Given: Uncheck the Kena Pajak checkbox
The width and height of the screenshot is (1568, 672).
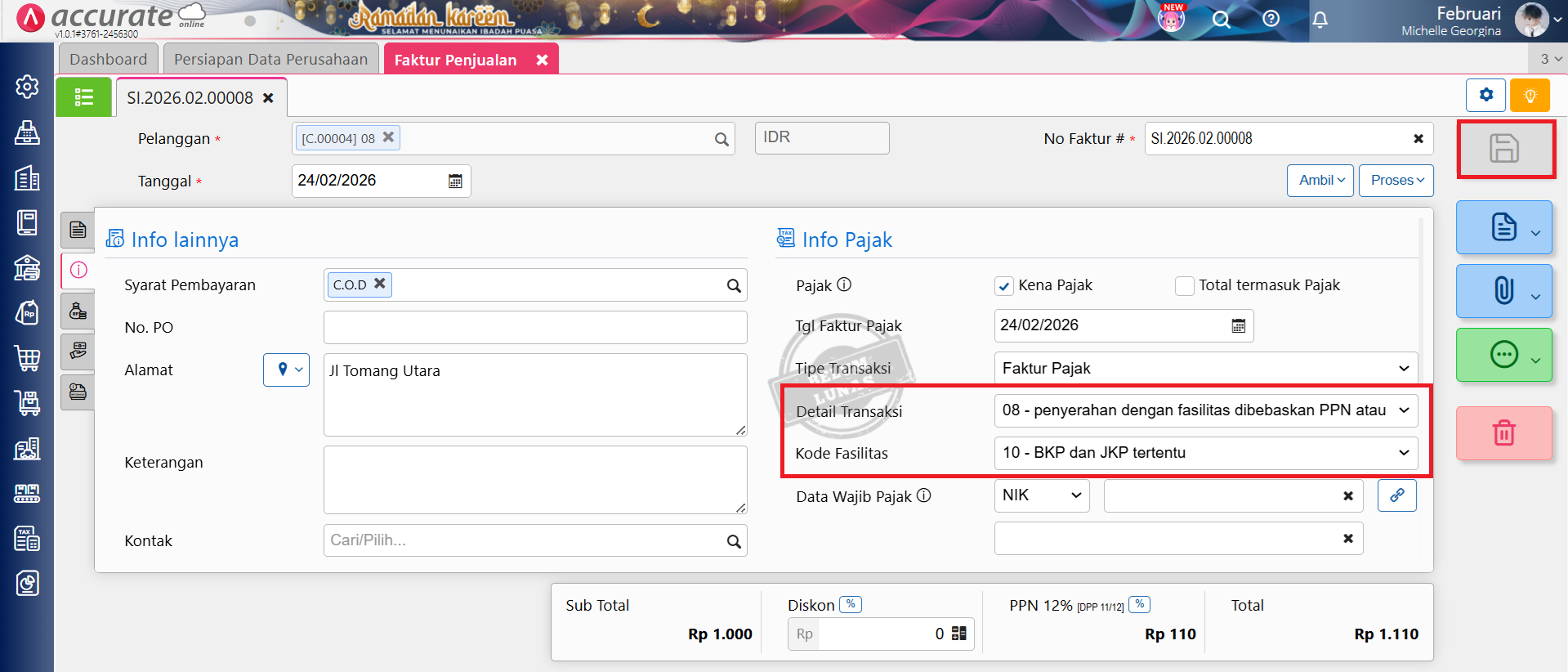Looking at the screenshot, I should [1004, 286].
